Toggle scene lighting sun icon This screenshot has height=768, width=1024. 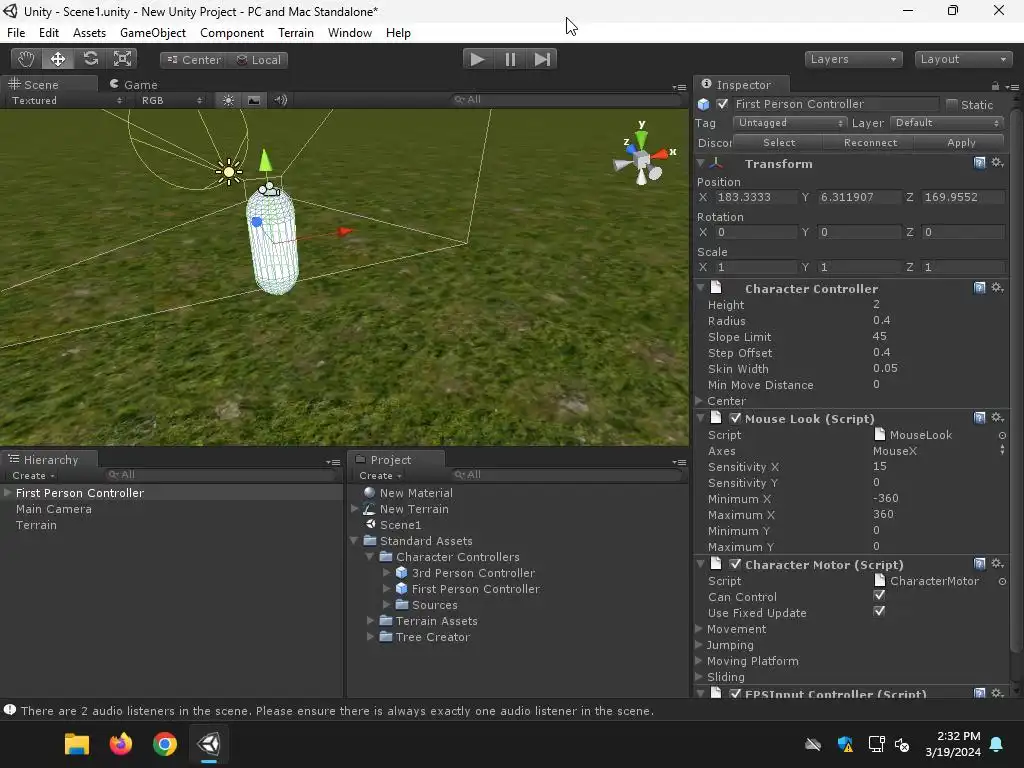point(228,101)
